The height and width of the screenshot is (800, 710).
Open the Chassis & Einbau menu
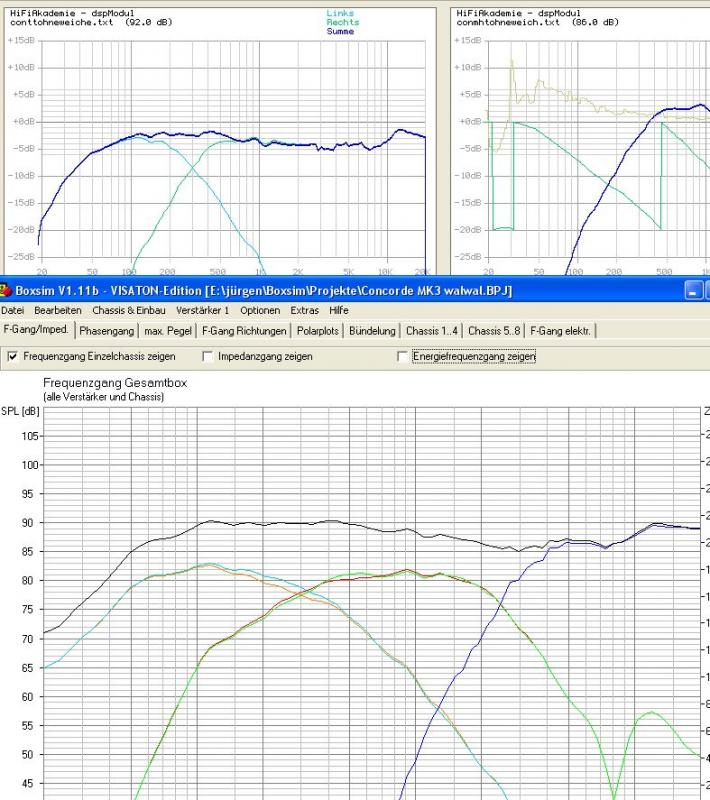coord(129,310)
